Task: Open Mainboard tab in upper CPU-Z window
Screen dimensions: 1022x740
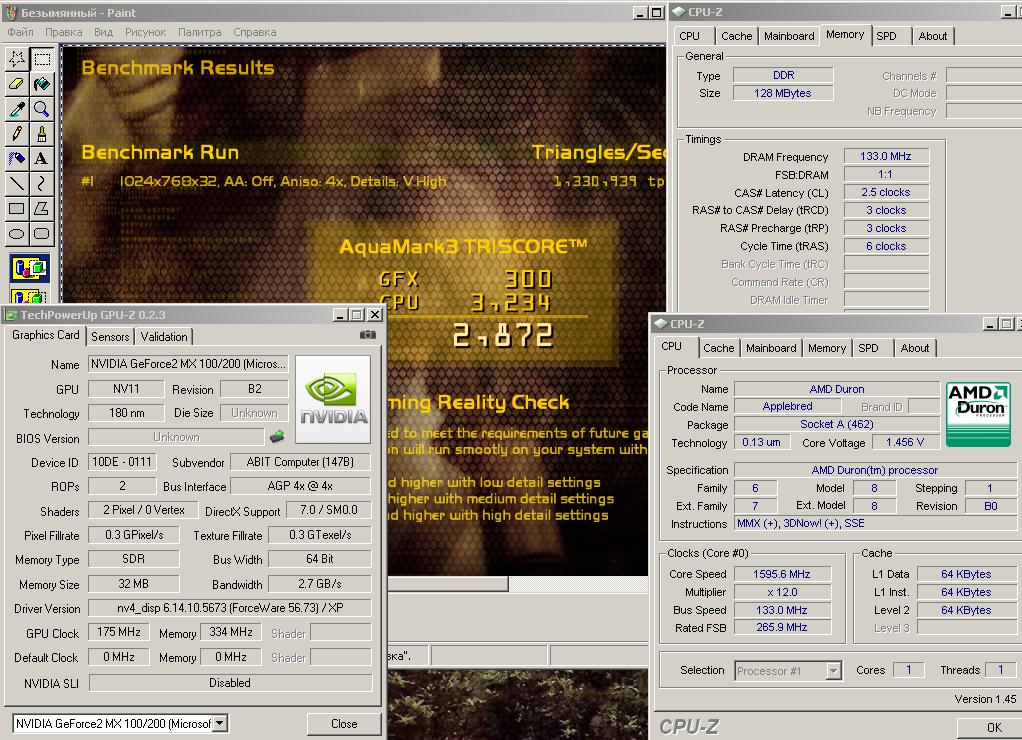Action: [x=789, y=37]
